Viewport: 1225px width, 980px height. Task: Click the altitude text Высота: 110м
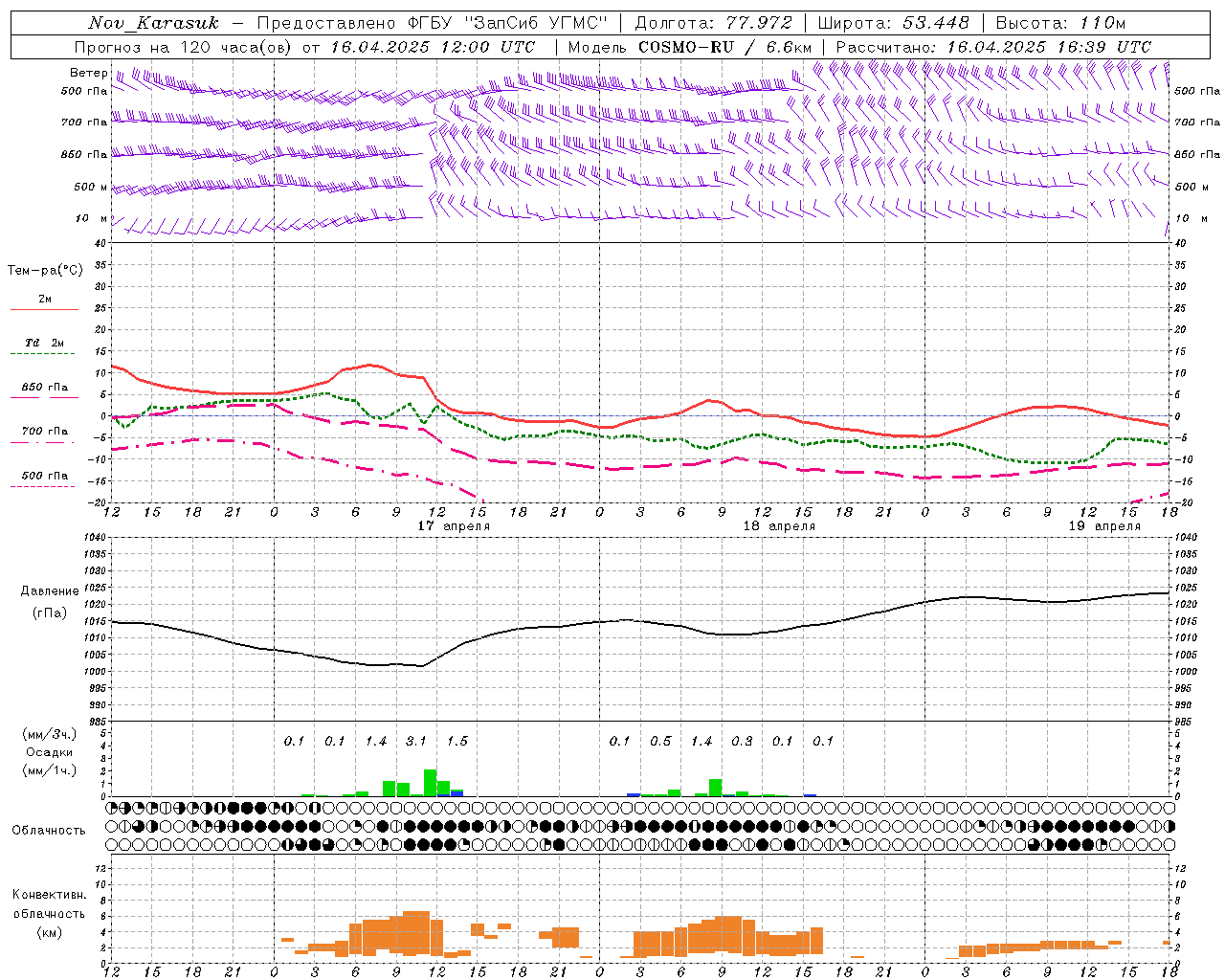(x=1060, y=23)
